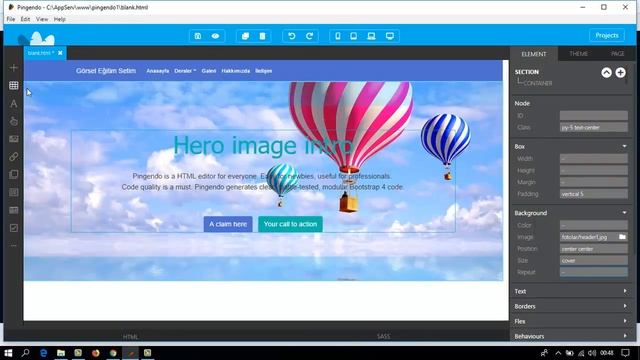The height and width of the screenshot is (360, 640).
Task: Switch to laptop preview size
Action: 371,36
